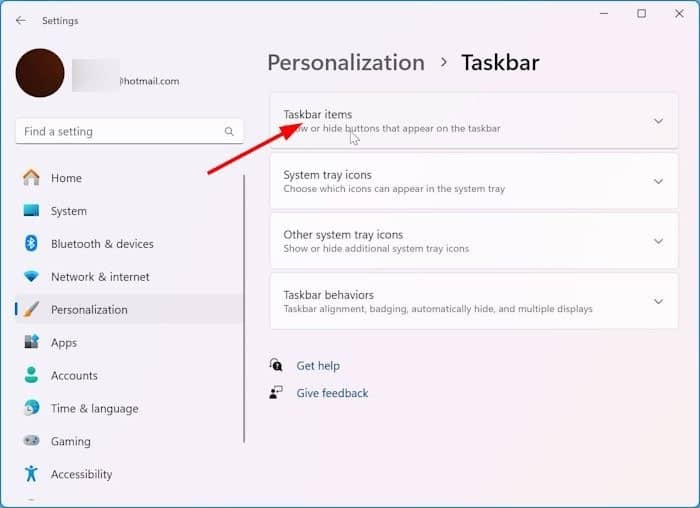Open Other system tray icons section
700x508 pixels.
pos(474,241)
